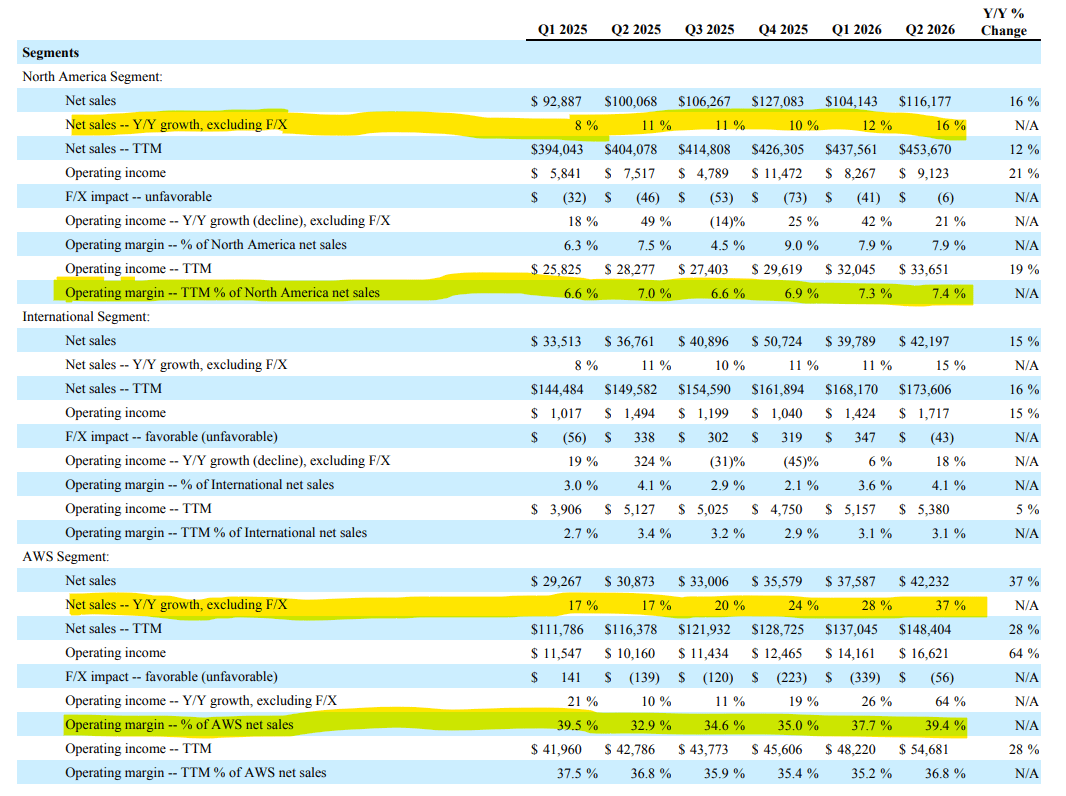Click AWS F/X impact value 141

point(571,677)
